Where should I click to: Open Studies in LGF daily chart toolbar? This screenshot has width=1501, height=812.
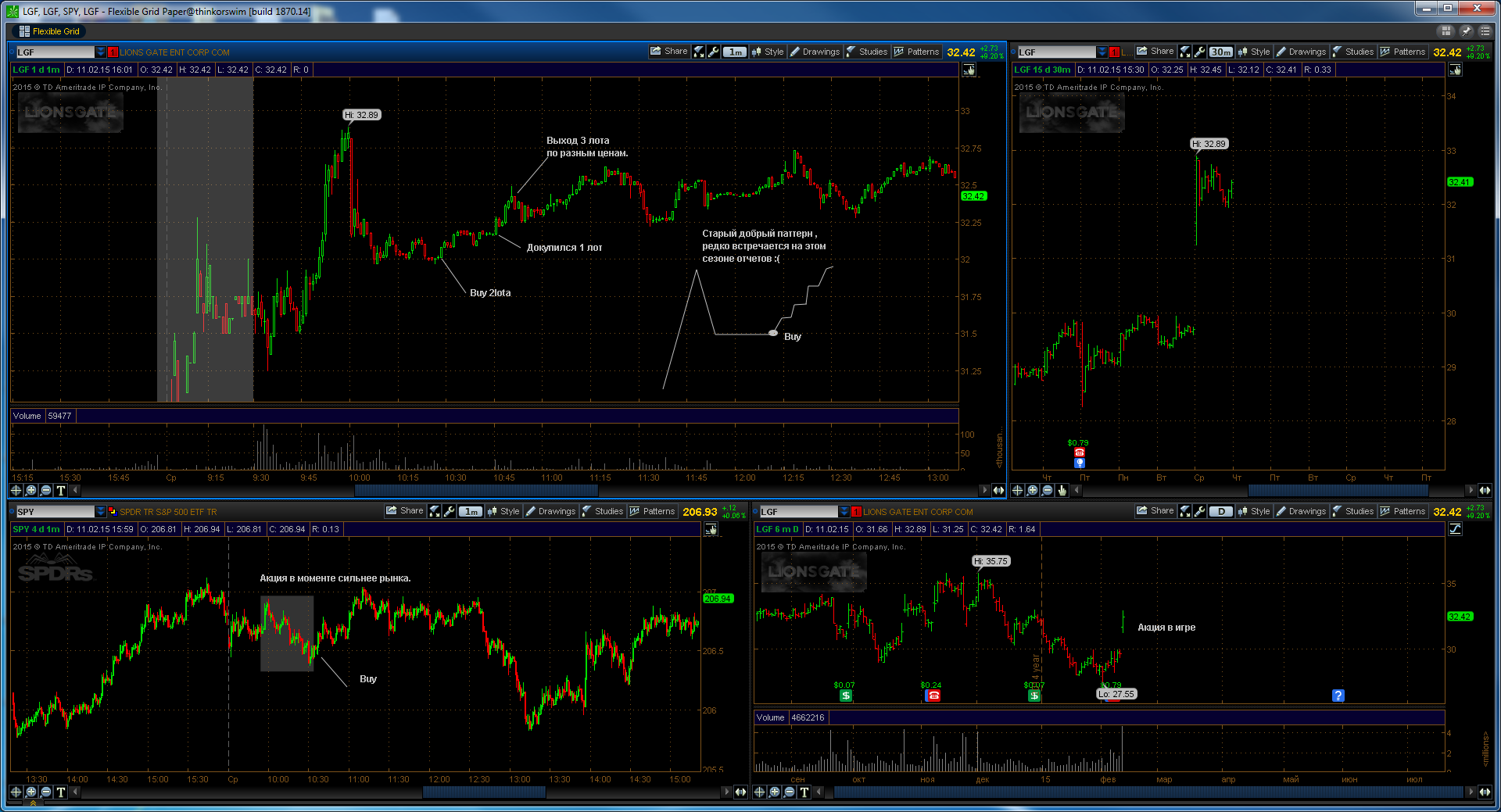(x=1352, y=511)
